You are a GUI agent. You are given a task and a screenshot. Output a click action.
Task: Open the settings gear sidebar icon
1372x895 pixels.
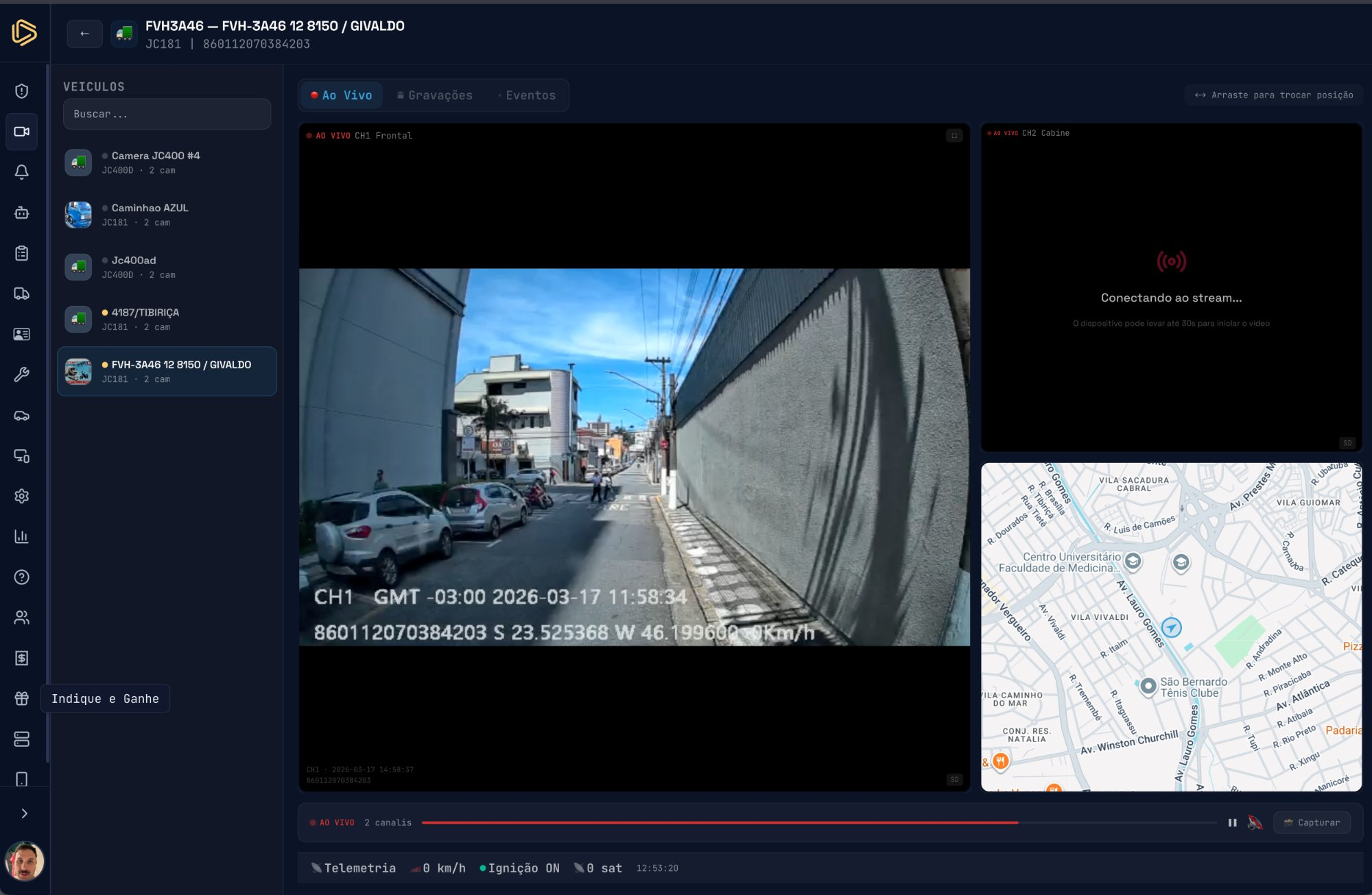22,496
